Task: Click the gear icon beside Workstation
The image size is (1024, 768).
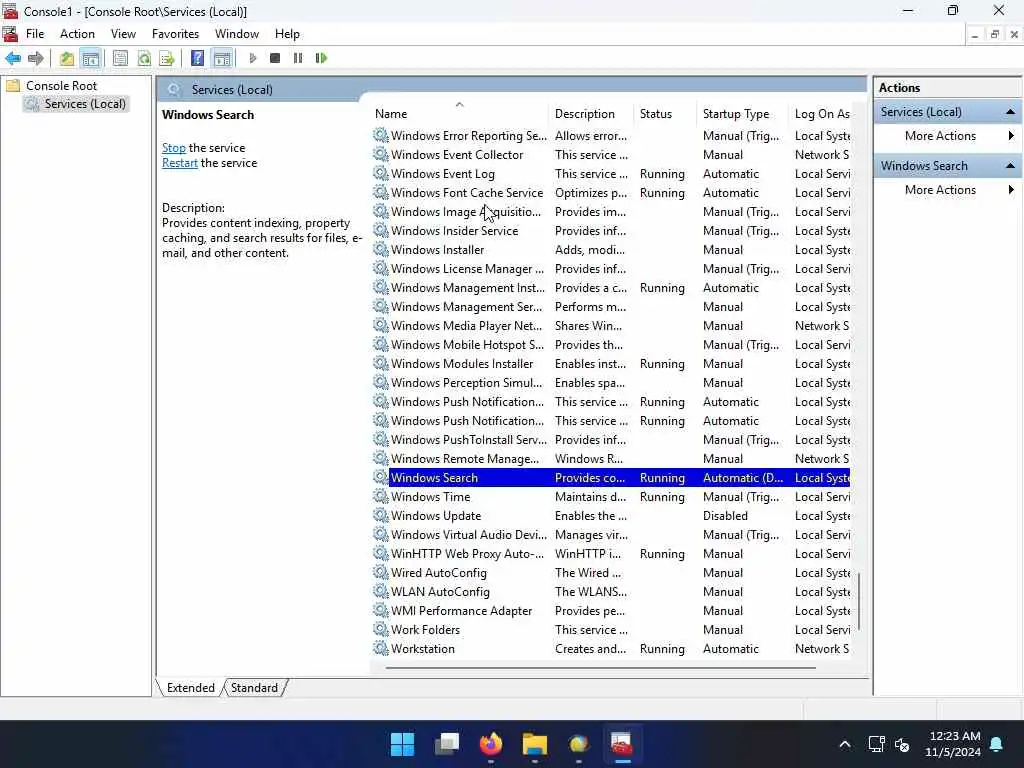Action: tap(381, 648)
